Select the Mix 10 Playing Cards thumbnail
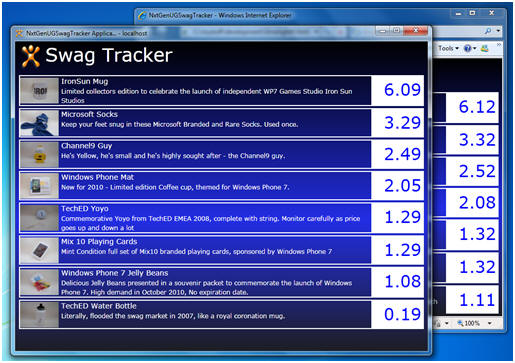 [39, 250]
